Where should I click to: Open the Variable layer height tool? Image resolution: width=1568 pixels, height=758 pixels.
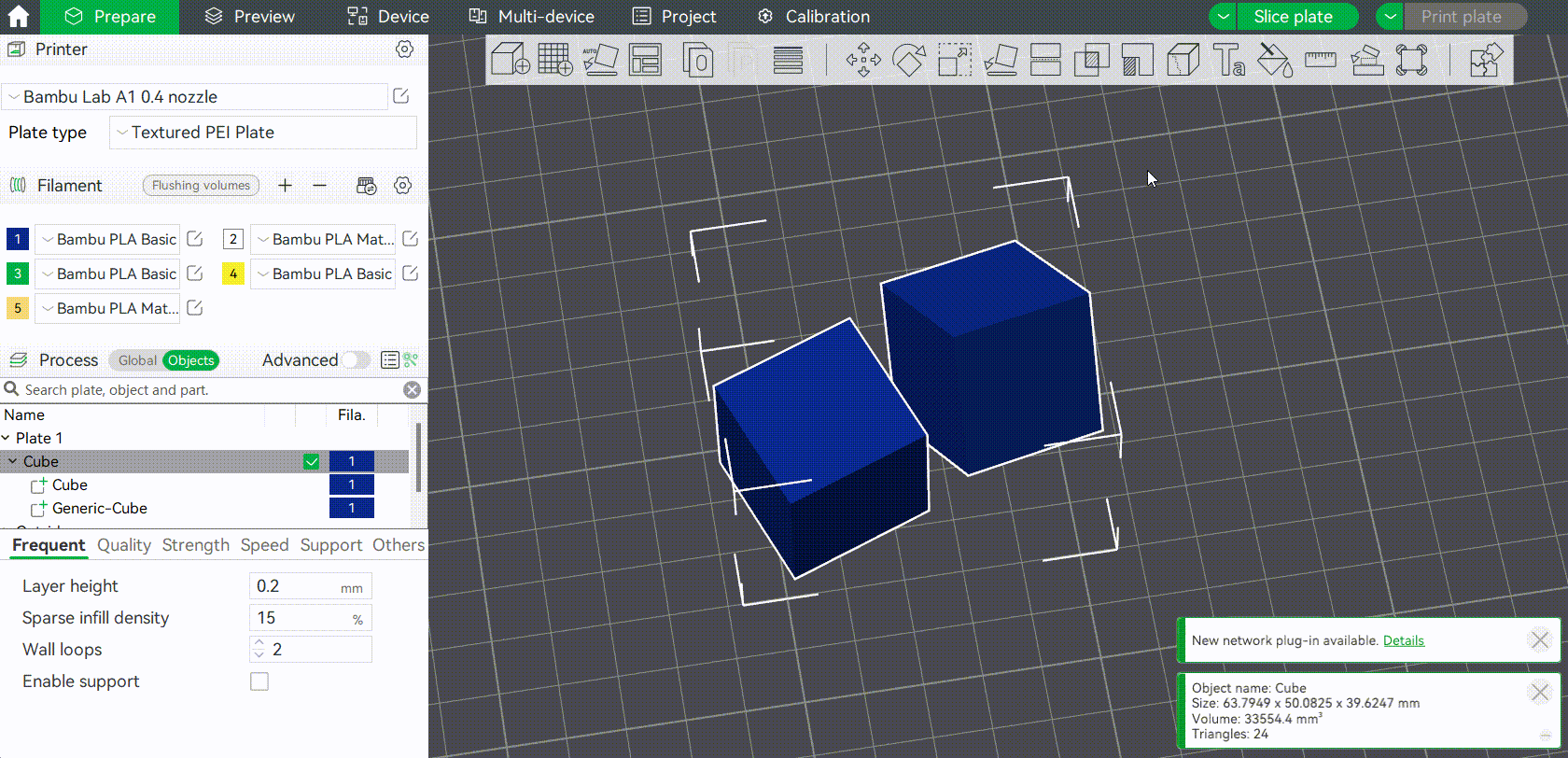(789, 60)
